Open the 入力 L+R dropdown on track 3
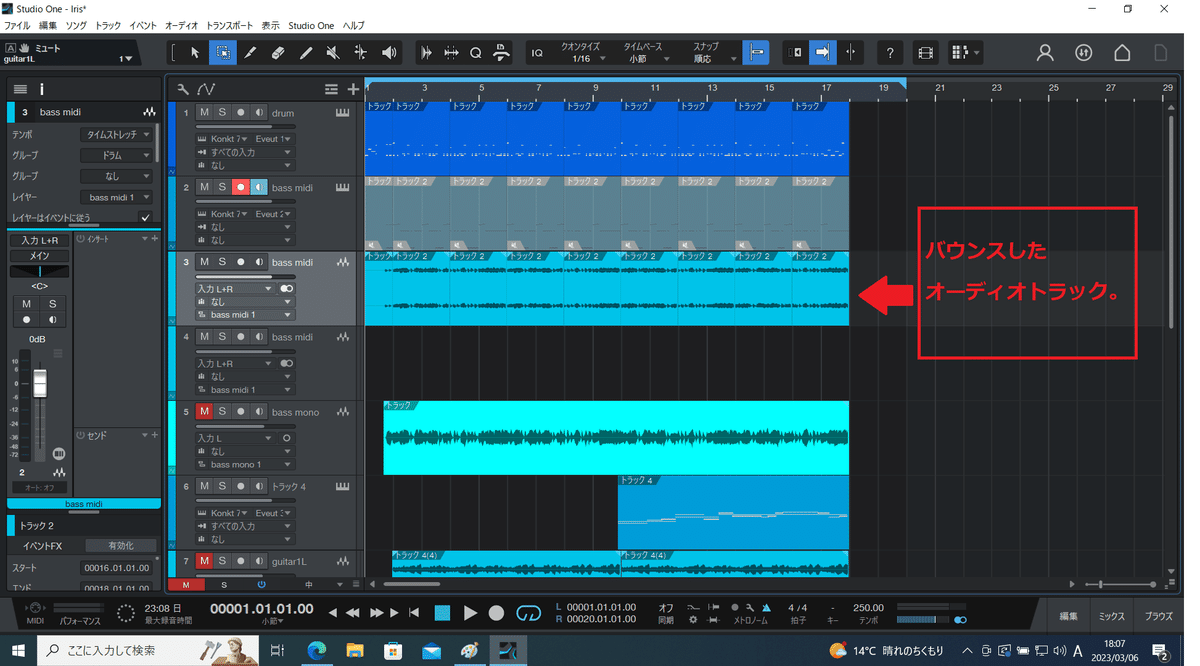Viewport: 1200px width, 666px height. (x=235, y=288)
